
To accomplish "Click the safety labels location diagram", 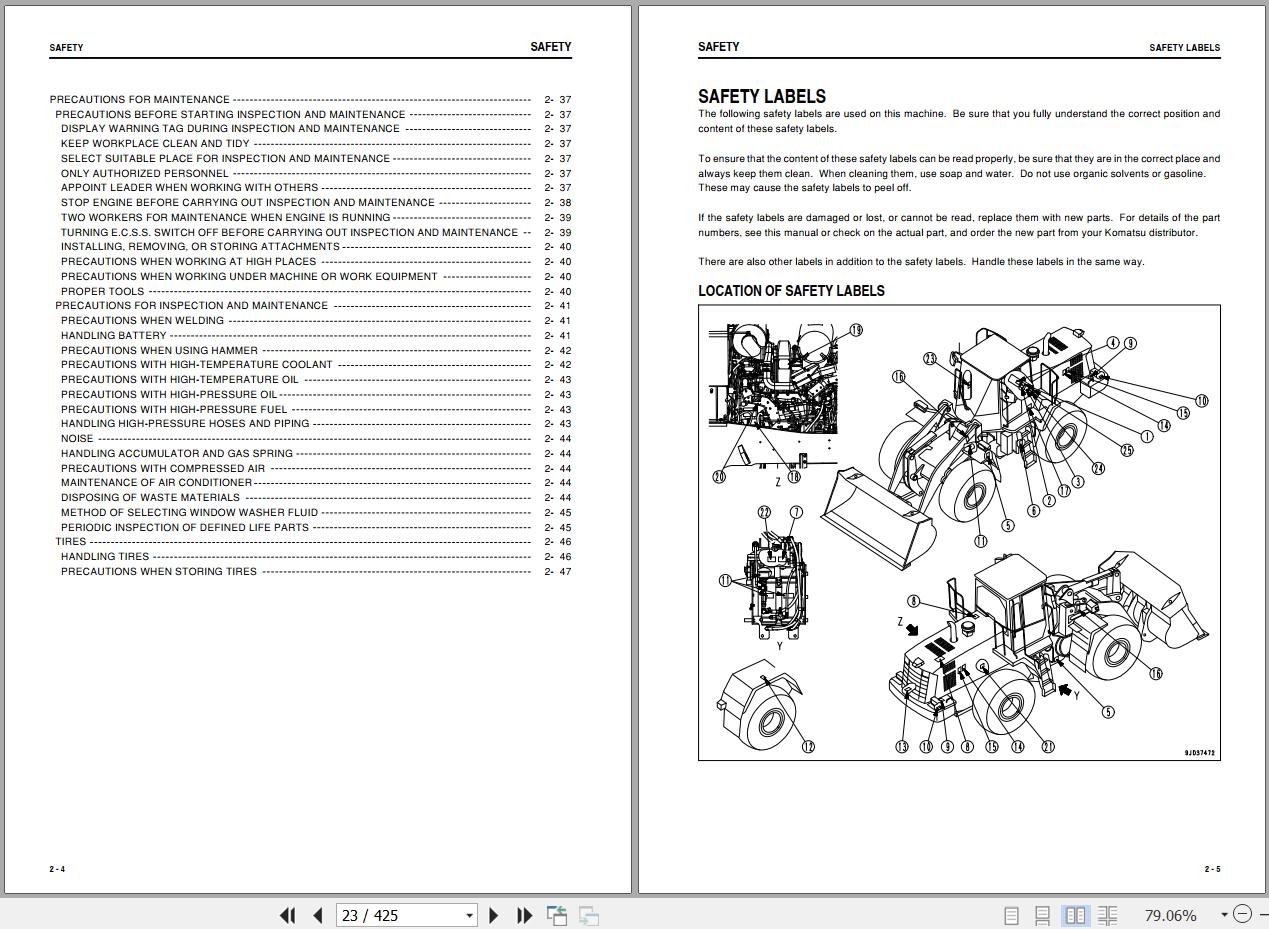I will [959, 532].
